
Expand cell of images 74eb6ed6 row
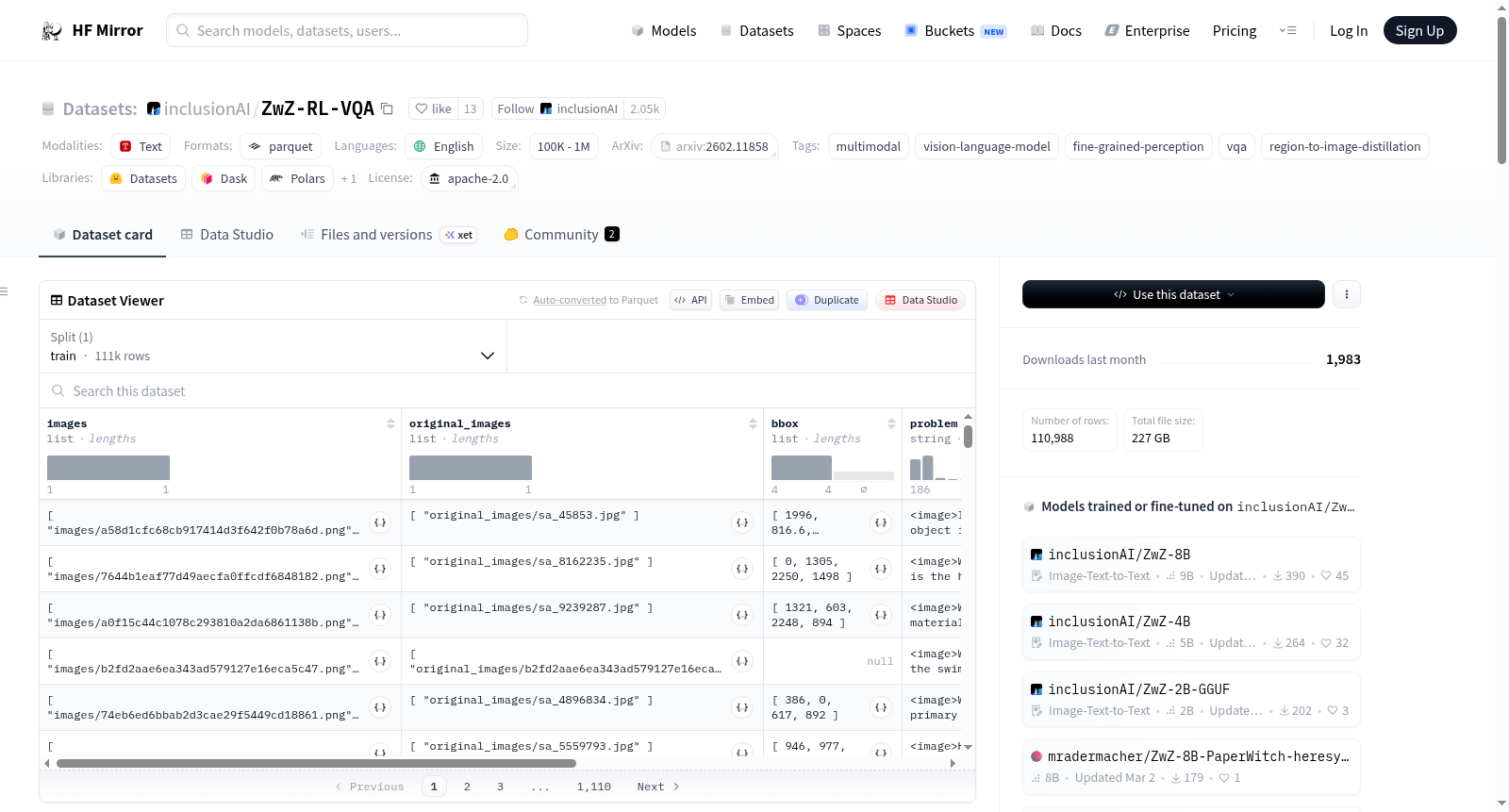[380, 707]
